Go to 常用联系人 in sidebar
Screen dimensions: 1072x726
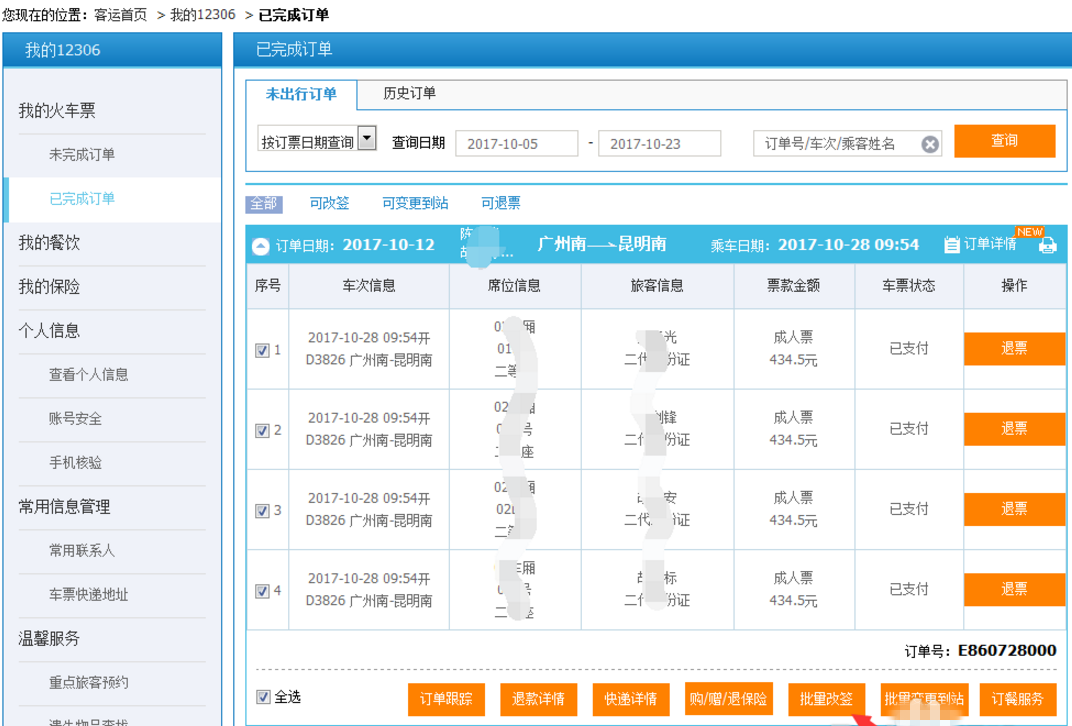(x=82, y=550)
